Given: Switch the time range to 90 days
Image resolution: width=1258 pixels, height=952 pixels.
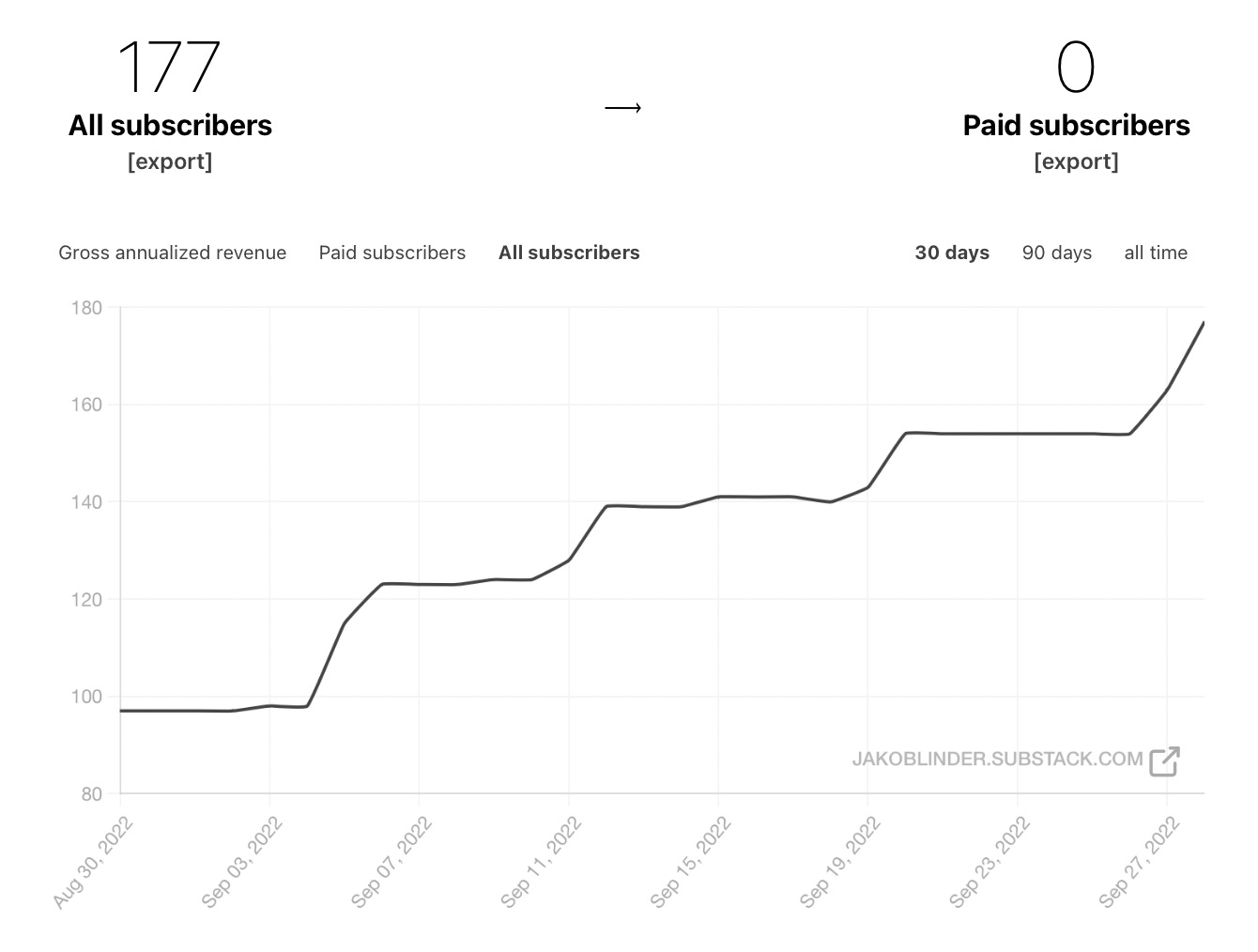Looking at the screenshot, I should click(1056, 253).
